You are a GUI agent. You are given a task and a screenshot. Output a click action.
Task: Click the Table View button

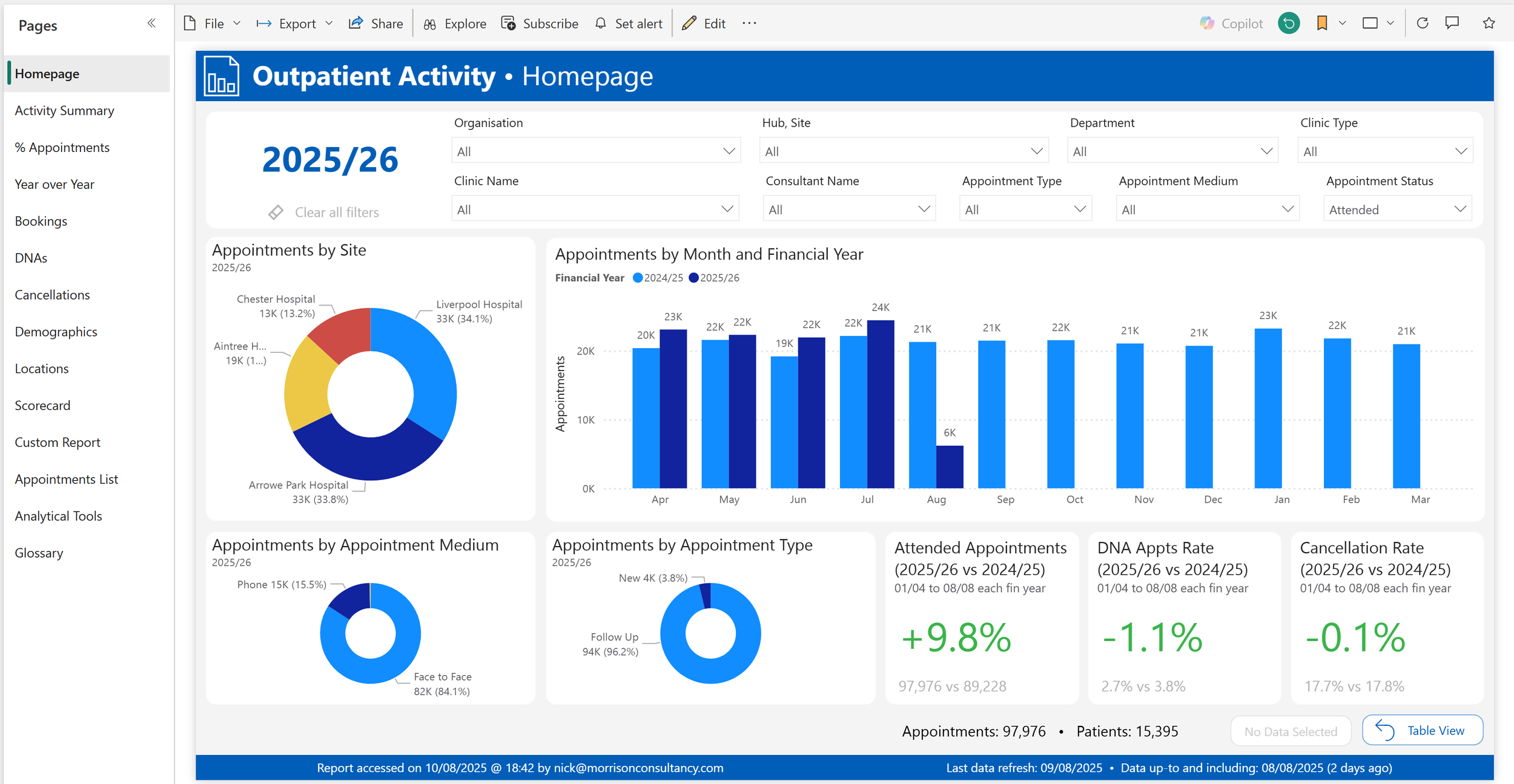pyautogui.click(x=1422, y=730)
